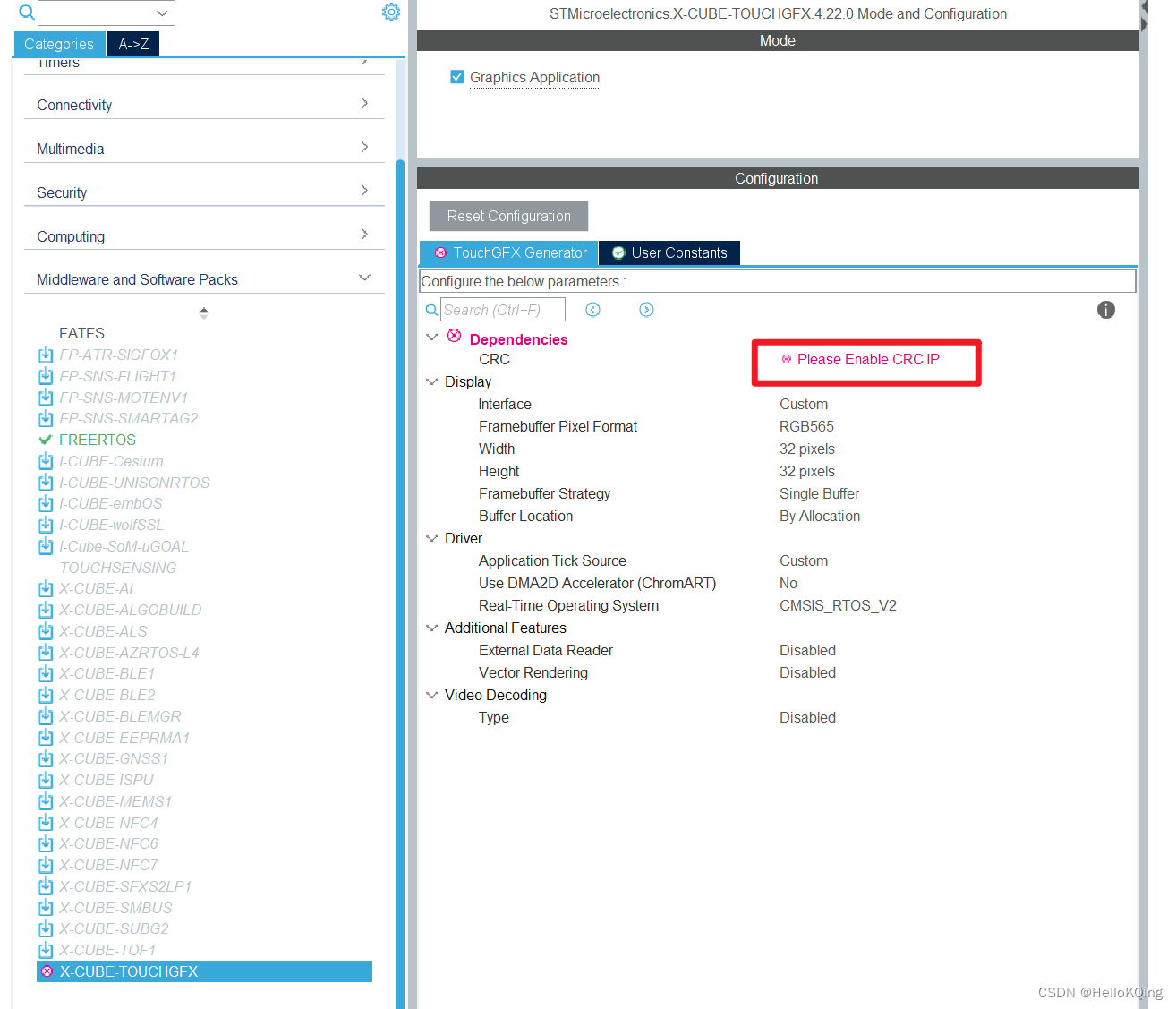1176x1009 pixels.
Task: Click download icon next to X-CUBE-ALS
Action: 46,631
